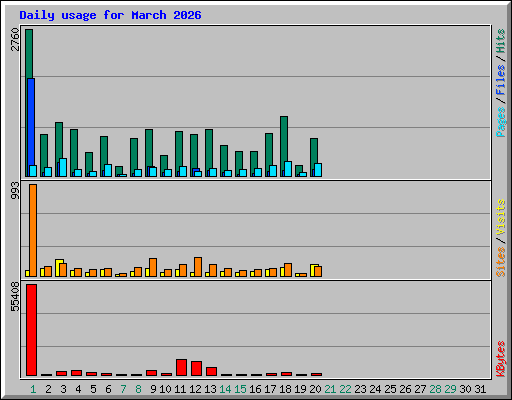Click the 'KBytes' legend label
The height and width of the screenshot is (400, 512).
click(501, 359)
